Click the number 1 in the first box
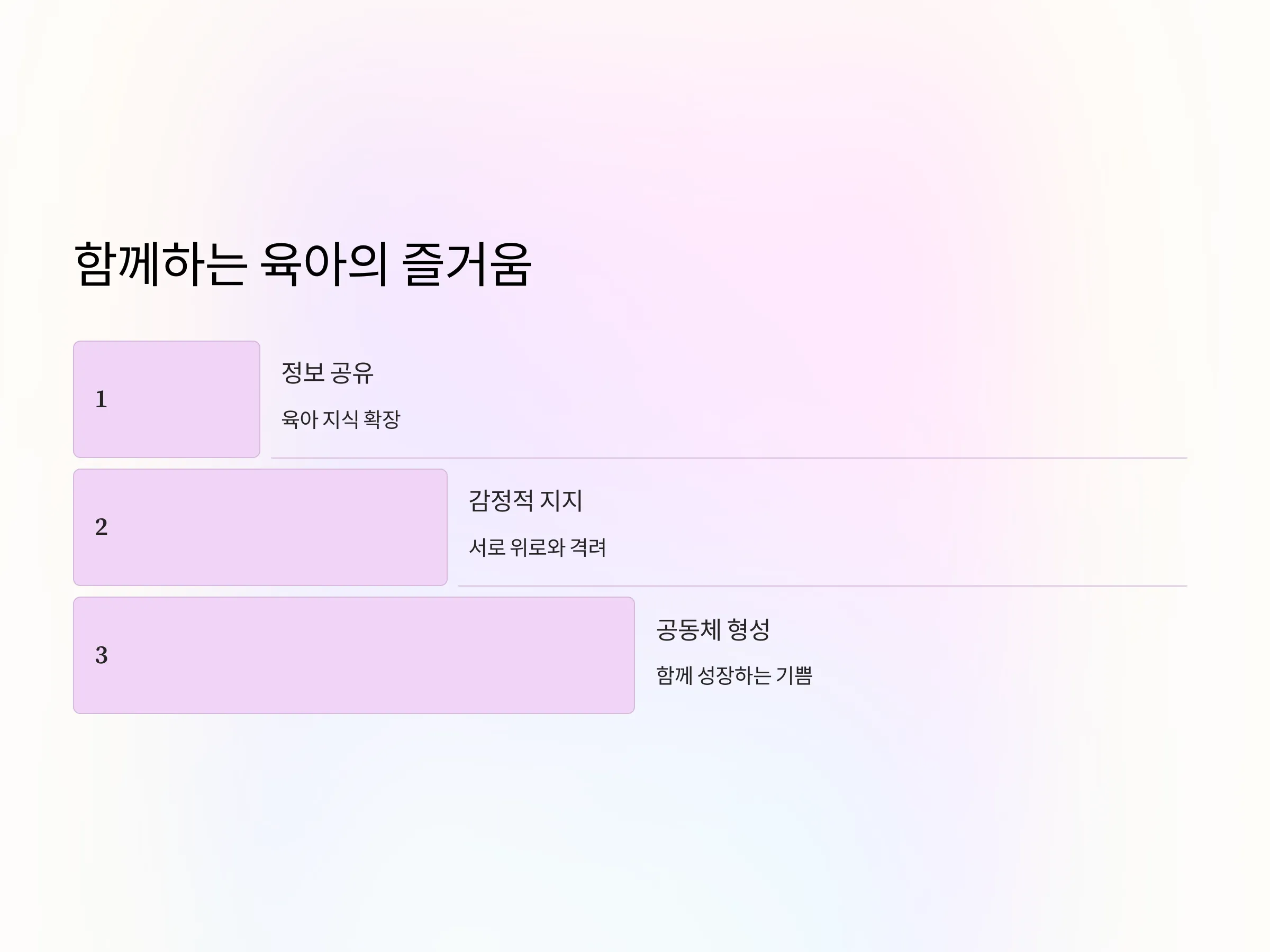The width and height of the screenshot is (1270, 952). point(101,399)
